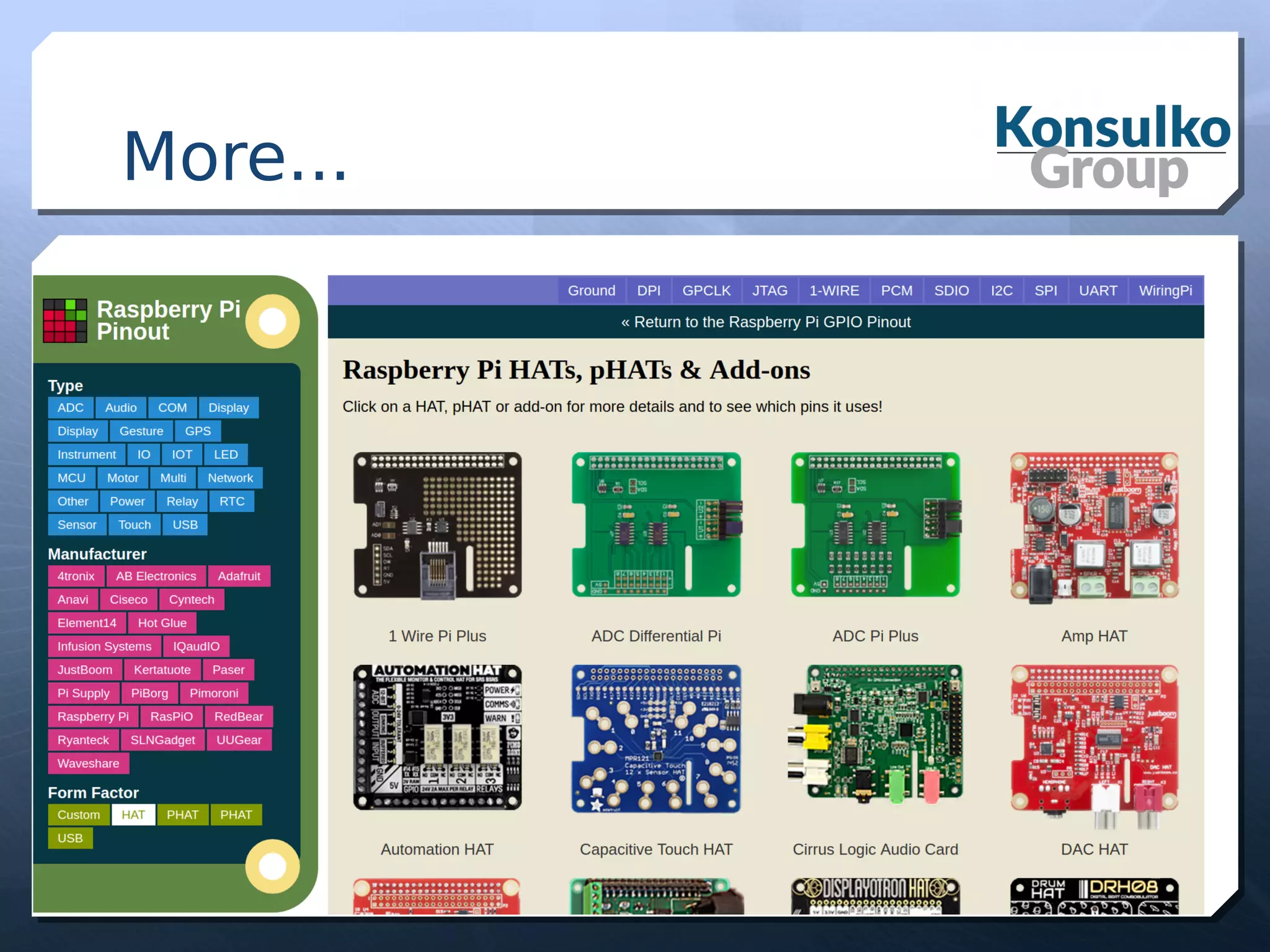The image size is (1270, 952).
Task: Filter by Sensor type
Action: pyautogui.click(x=77, y=525)
